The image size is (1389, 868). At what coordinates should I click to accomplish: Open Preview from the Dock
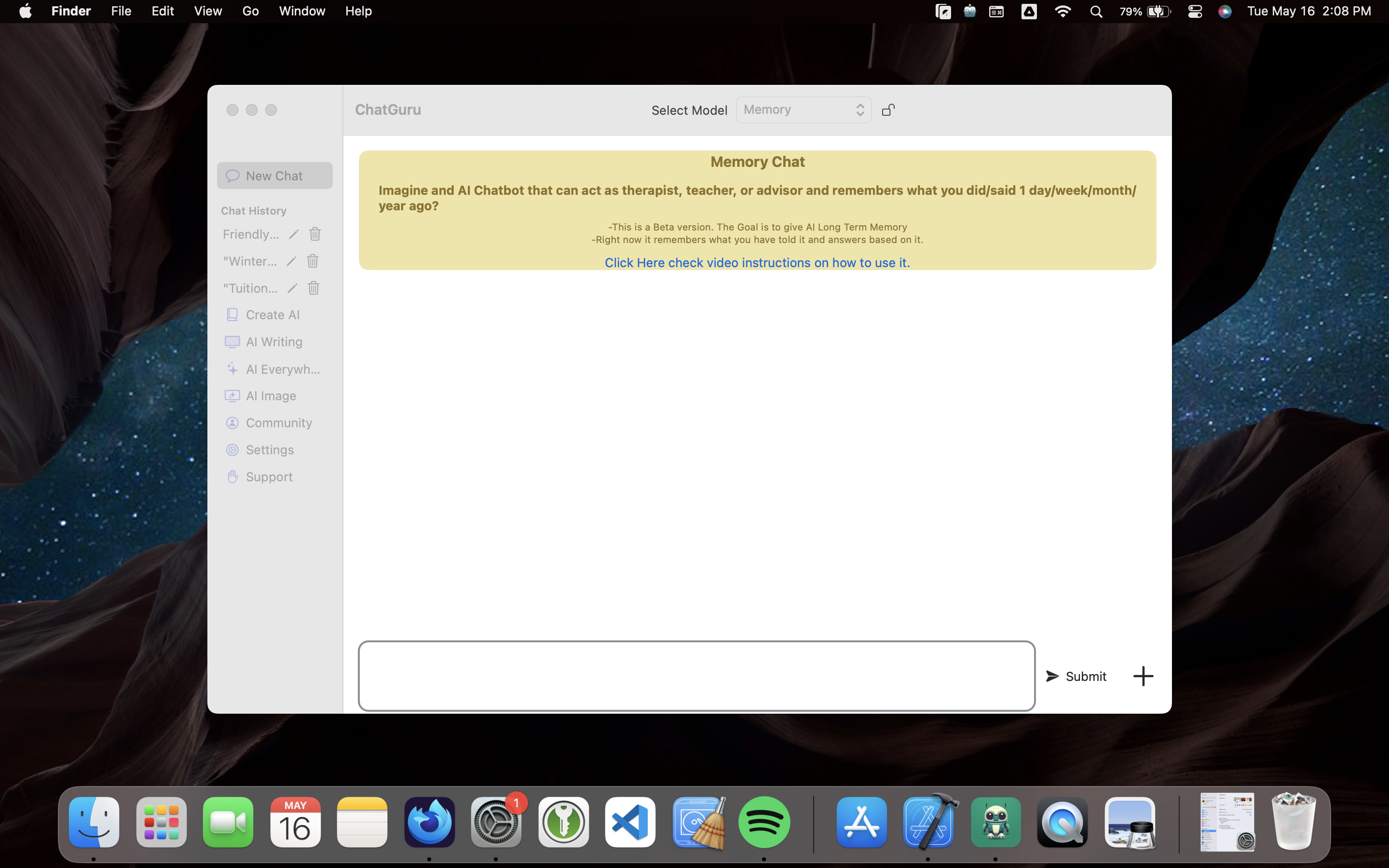click(x=1130, y=823)
